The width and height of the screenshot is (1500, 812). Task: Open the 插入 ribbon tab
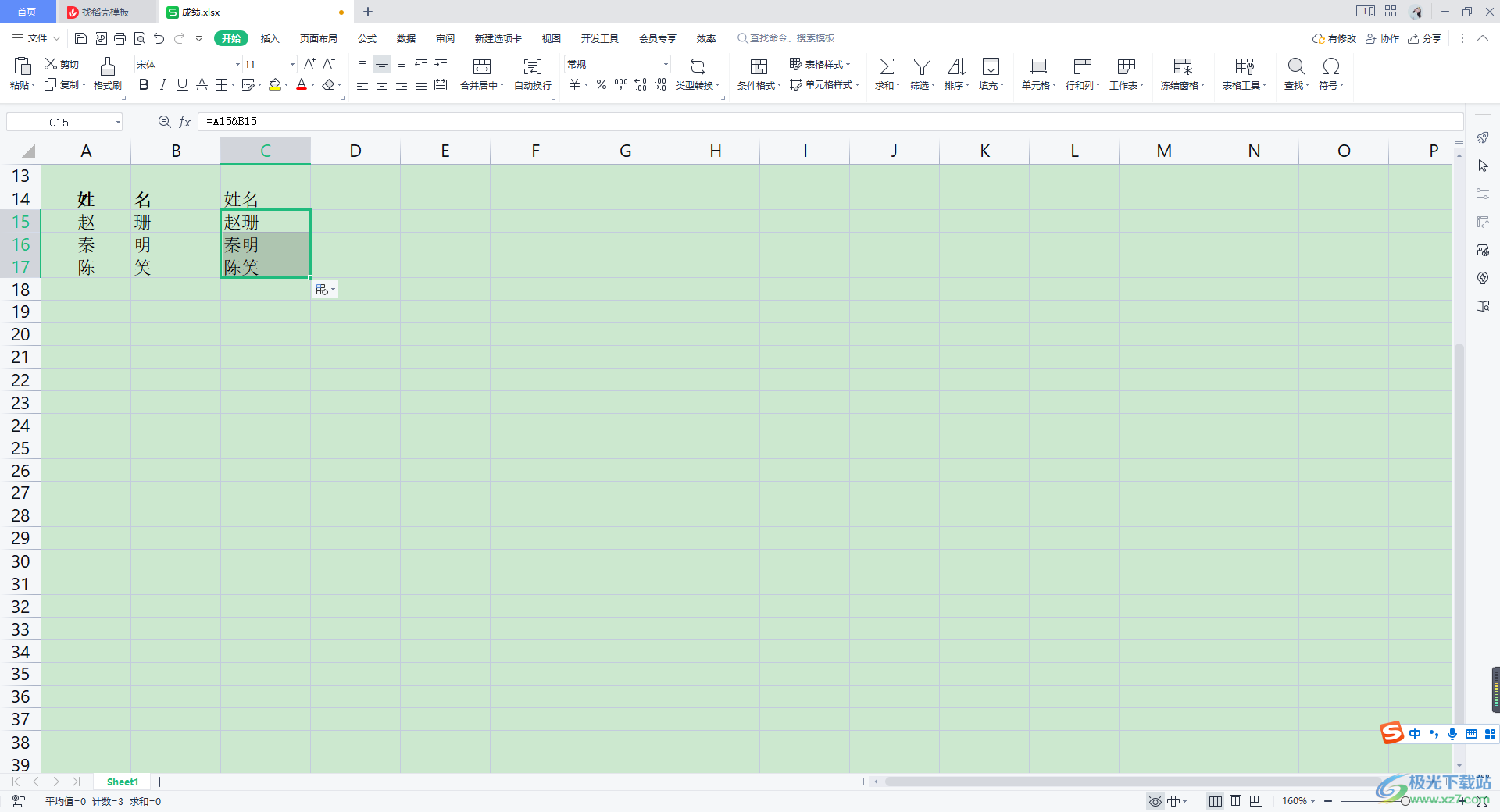(270, 38)
